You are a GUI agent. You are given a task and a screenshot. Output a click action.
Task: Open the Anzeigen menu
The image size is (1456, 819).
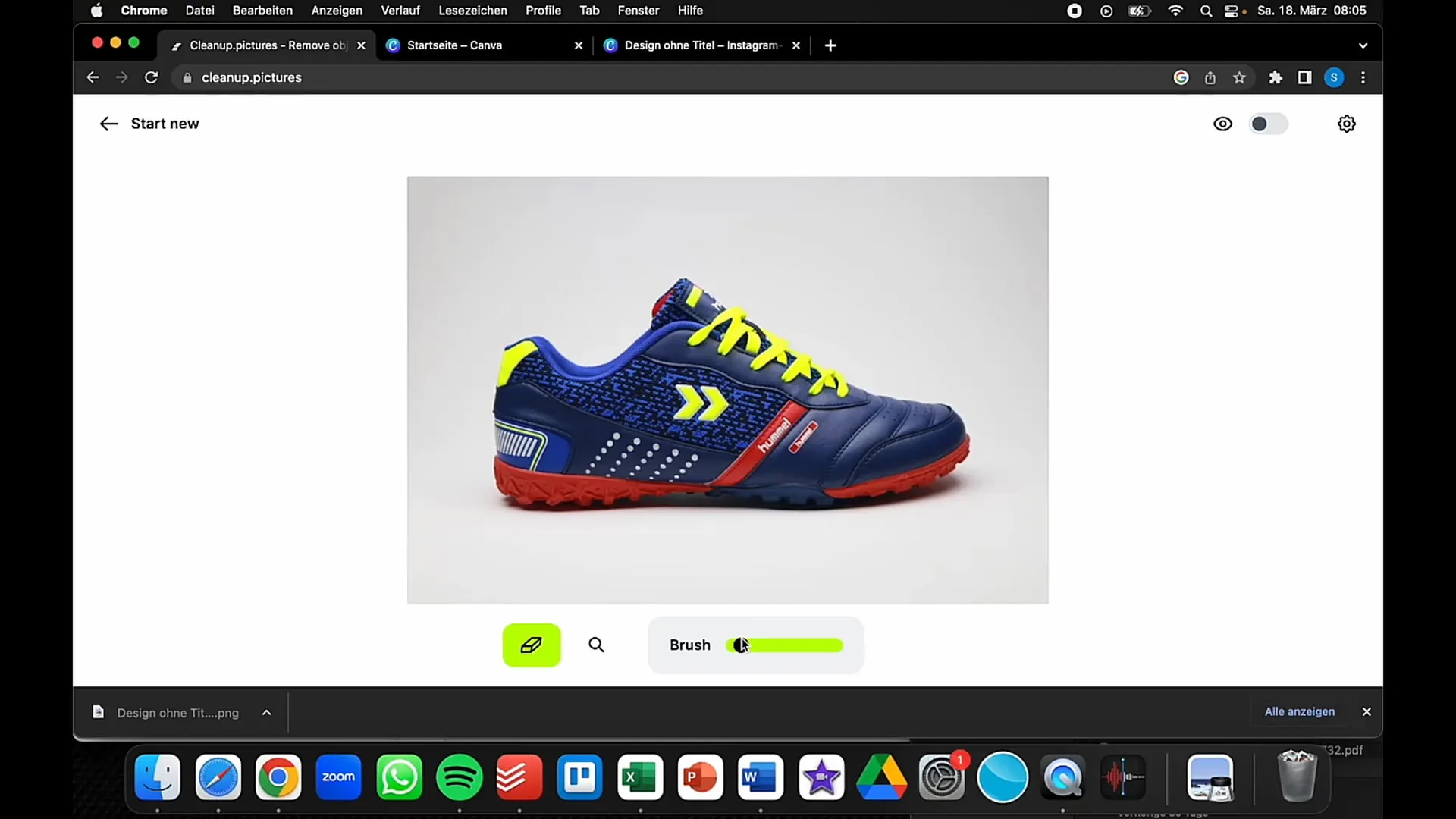pos(337,11)
